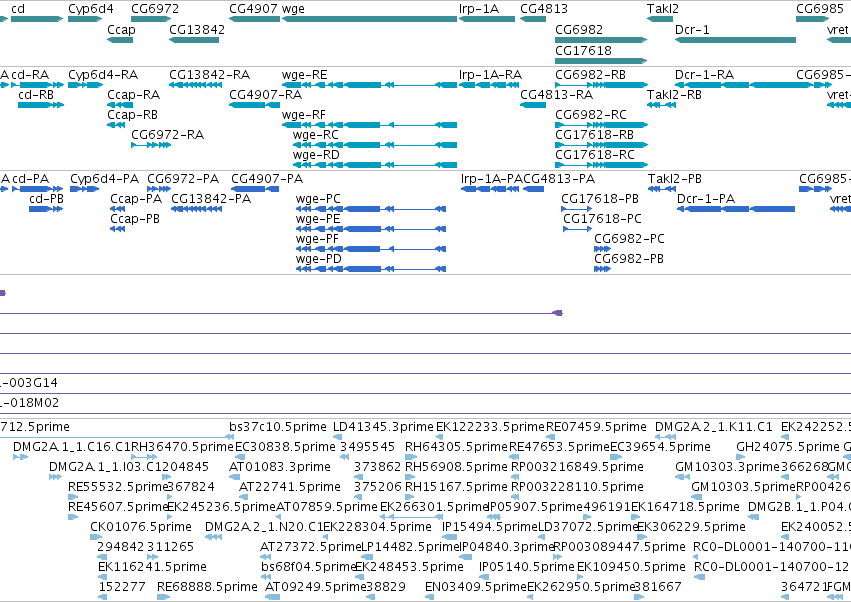The height and width of the screenshot is (602, 851).
Task: Select protein CG4907-PA
Action: [x=255, y=189]
